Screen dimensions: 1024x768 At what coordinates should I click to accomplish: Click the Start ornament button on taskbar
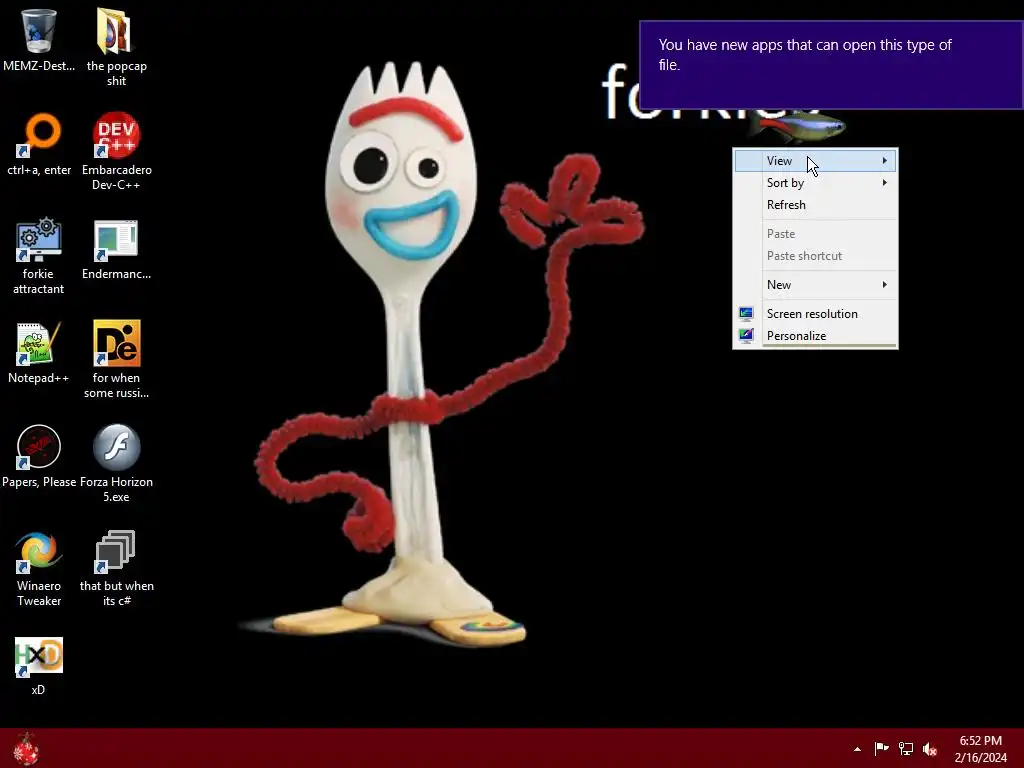tap(26, 748)
